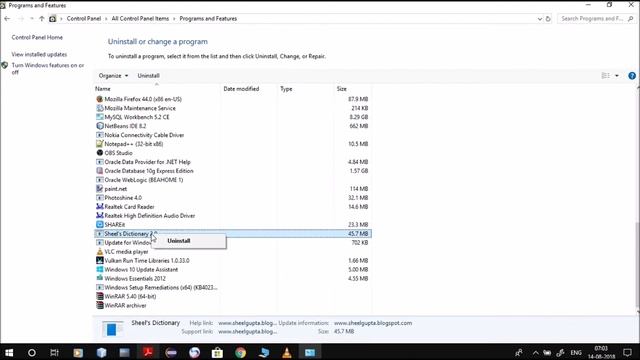Navigate to Control Panel breadcrumb
Screen dimensions: 640x360
(x=84, y=19)
